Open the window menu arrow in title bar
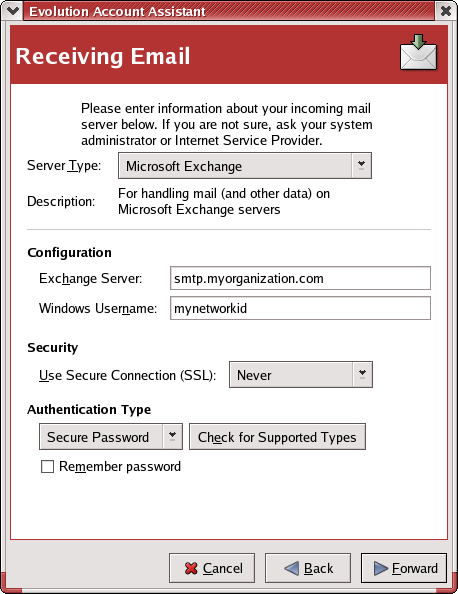458x594 pixels. click(13, 11)
